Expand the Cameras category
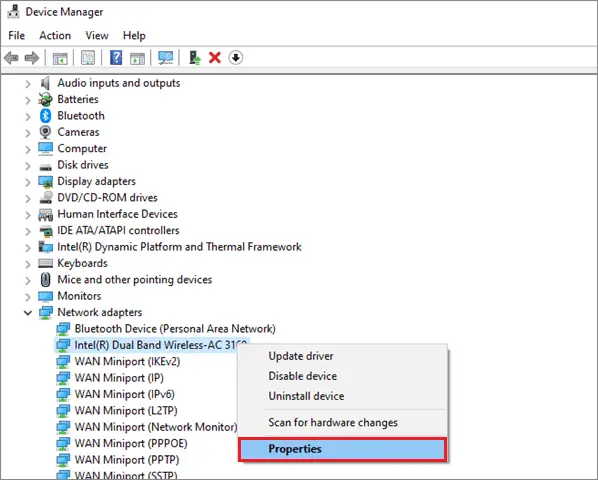 click(x=27, y=133)
